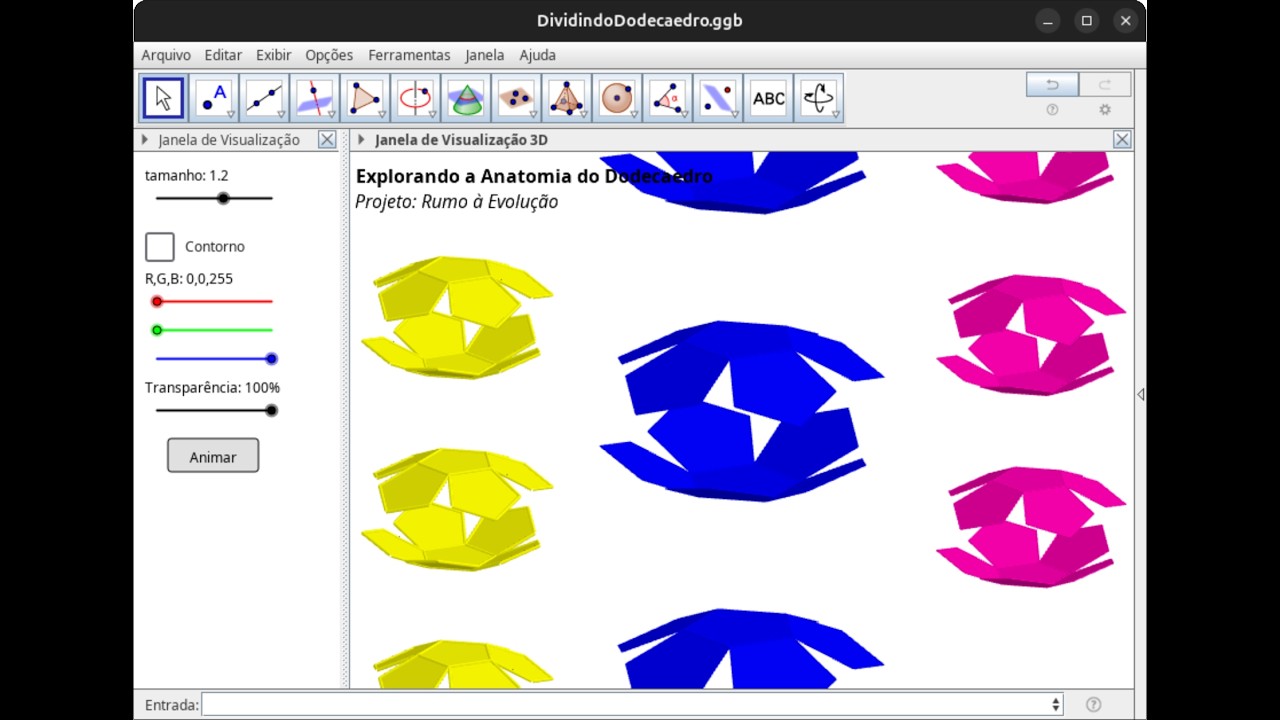Open the Pyramid tool submenu arrow
This screenshot has height=720, width=1280.
[583, 115]
